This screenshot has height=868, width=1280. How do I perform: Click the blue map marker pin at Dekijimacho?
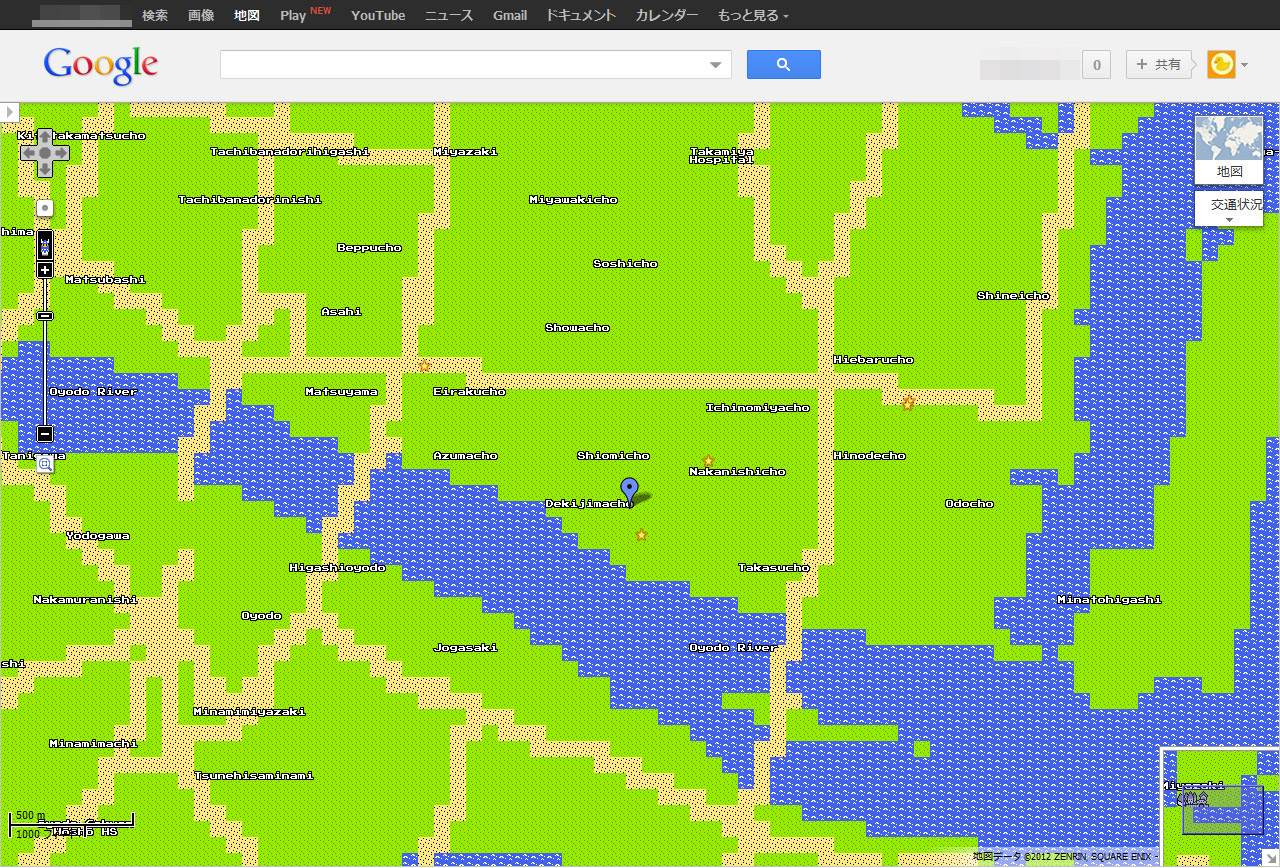(x=629, y=490)
